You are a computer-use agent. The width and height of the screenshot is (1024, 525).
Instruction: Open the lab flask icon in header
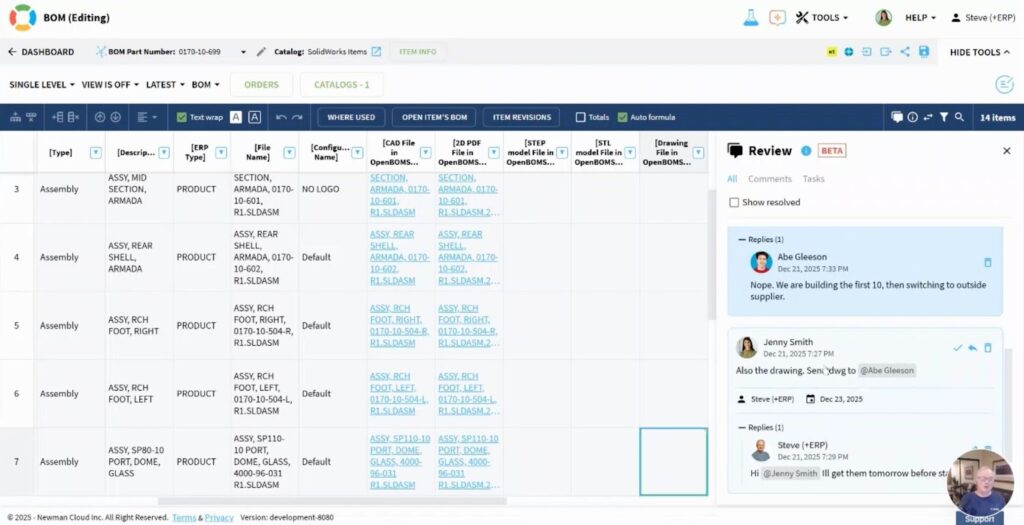750,17
